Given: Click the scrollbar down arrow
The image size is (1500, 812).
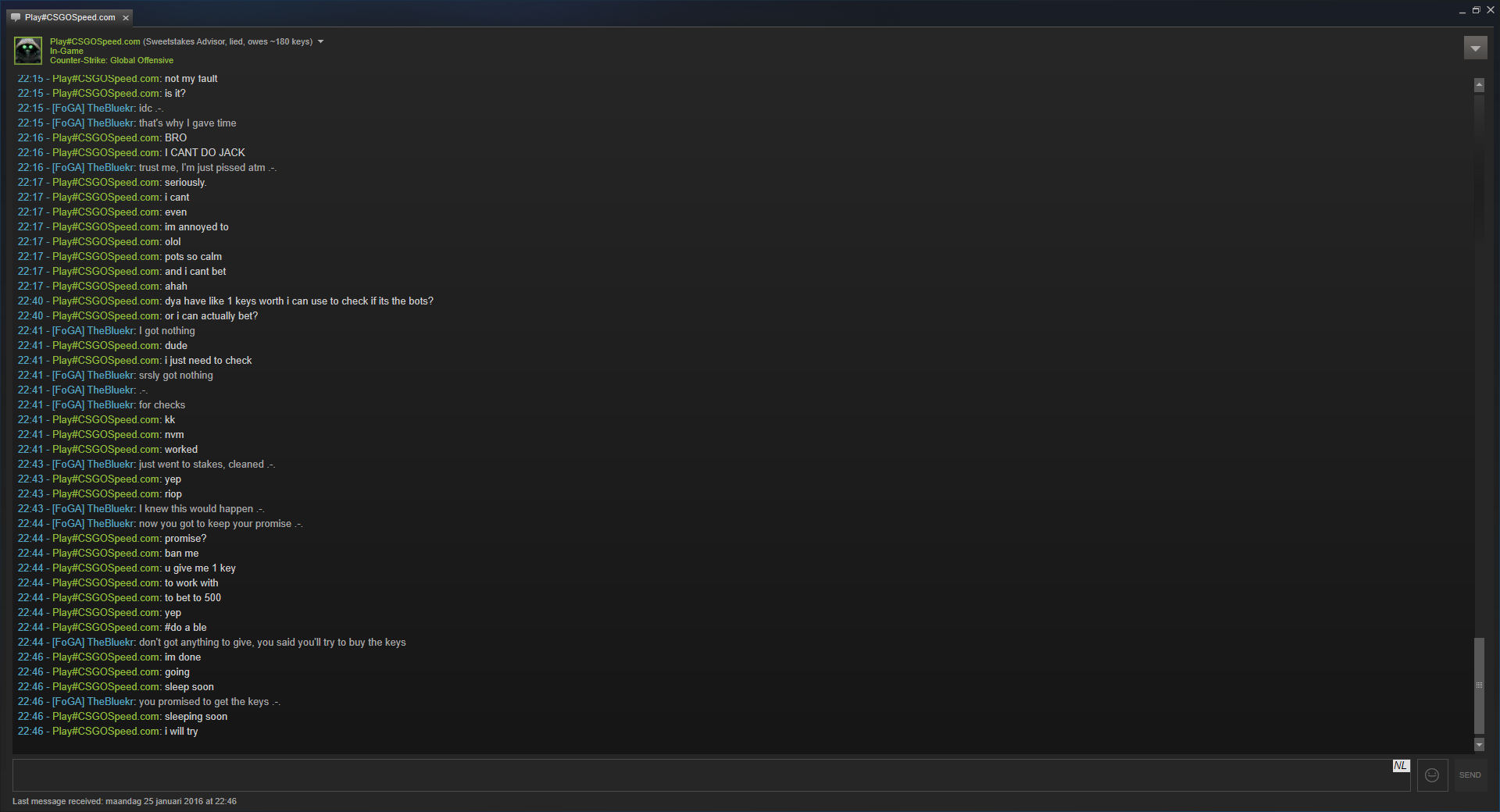Looking at the screenshot, I should point(1479,746).
